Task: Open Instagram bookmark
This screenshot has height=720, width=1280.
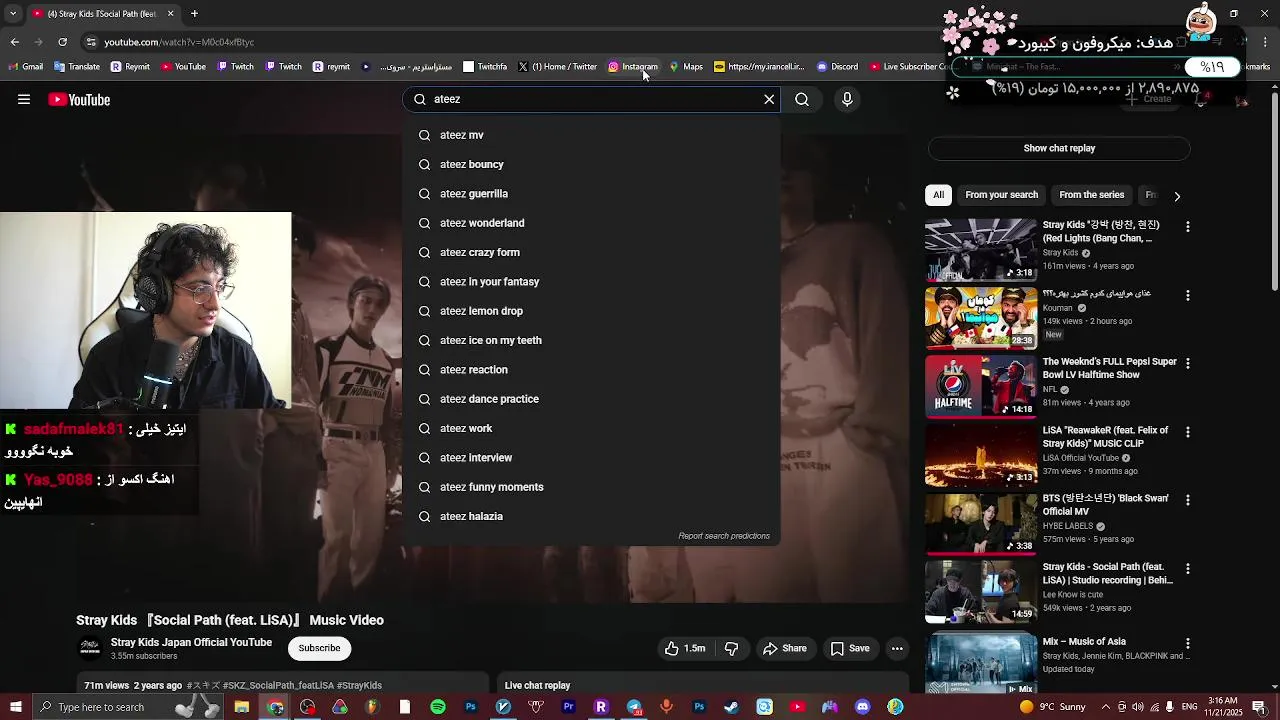Action: (x=633, y=67)
